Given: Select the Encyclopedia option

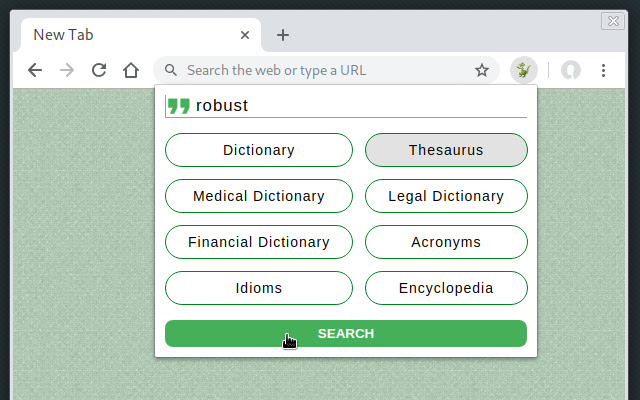Looking at the screenshot, I should pos(446,288).
